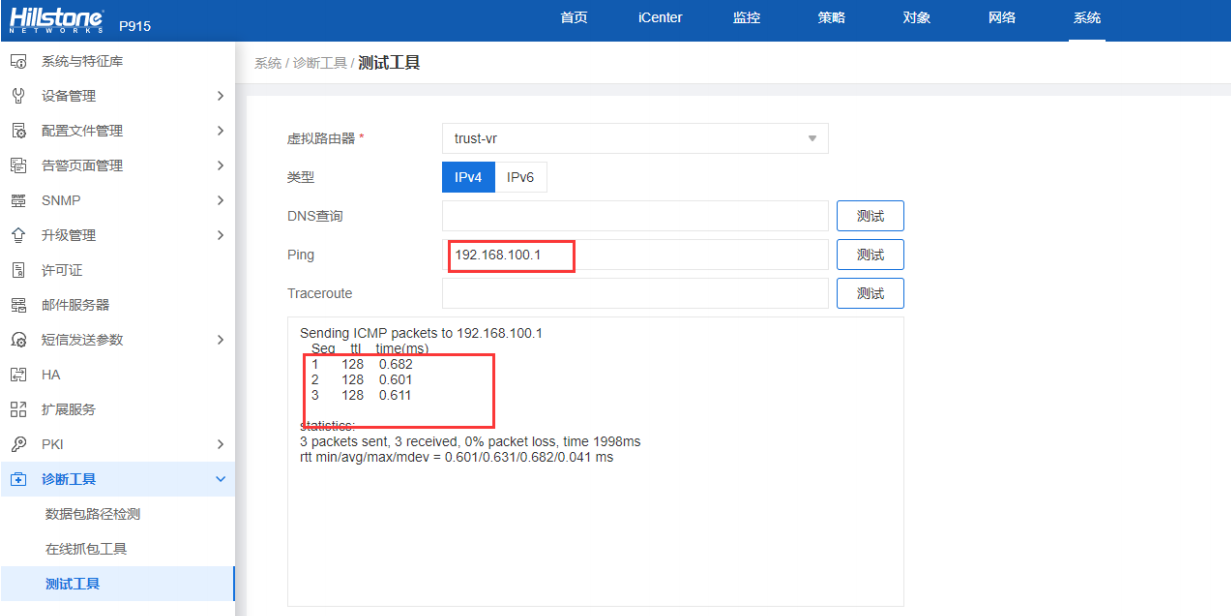Click the 测试 button for DNS查询
The image size is (1231, 616).
[870, 216]
